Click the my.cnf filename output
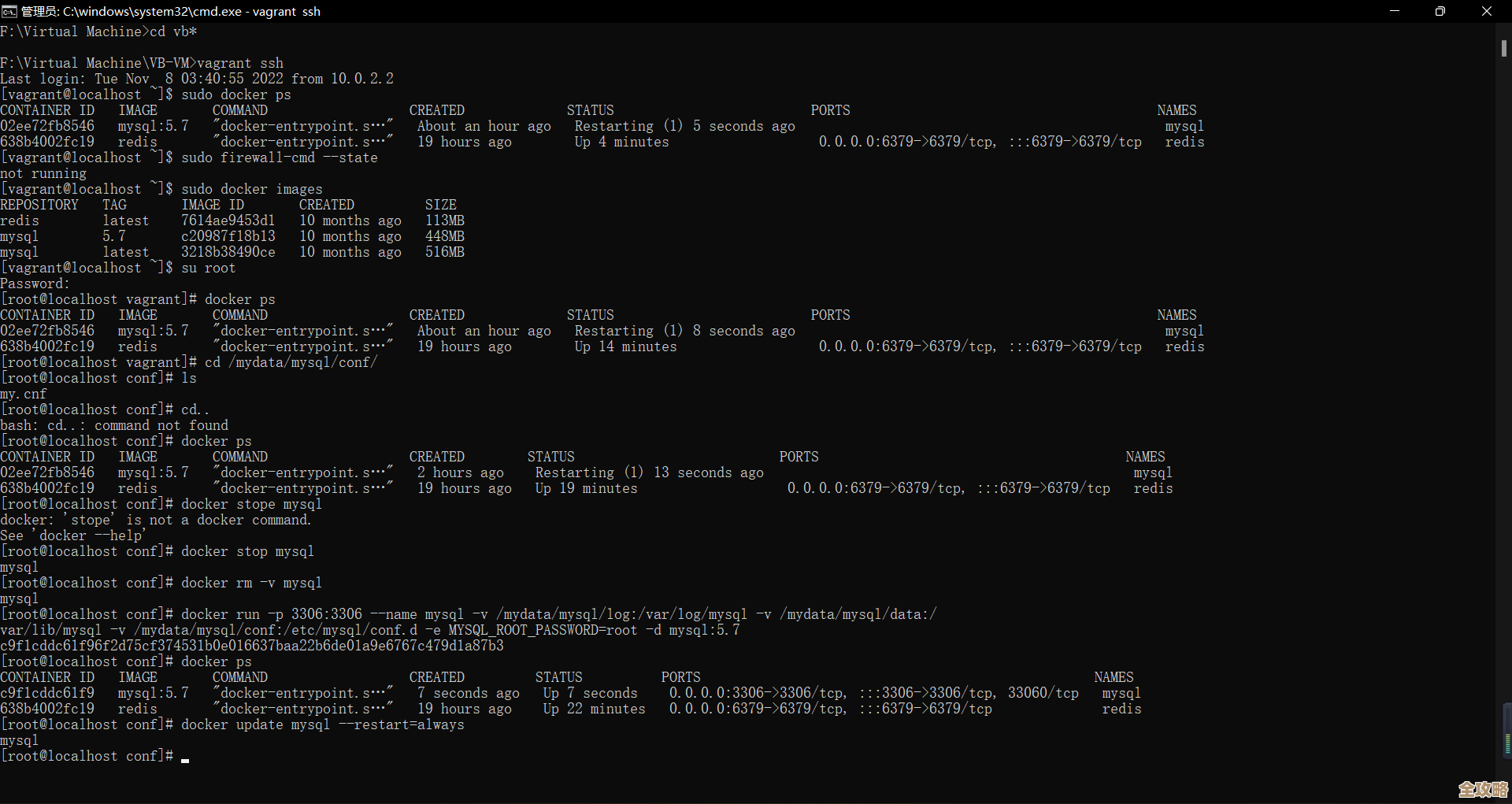The height and width of the screenshot is (804, 1512). click(x=23, y=394)
